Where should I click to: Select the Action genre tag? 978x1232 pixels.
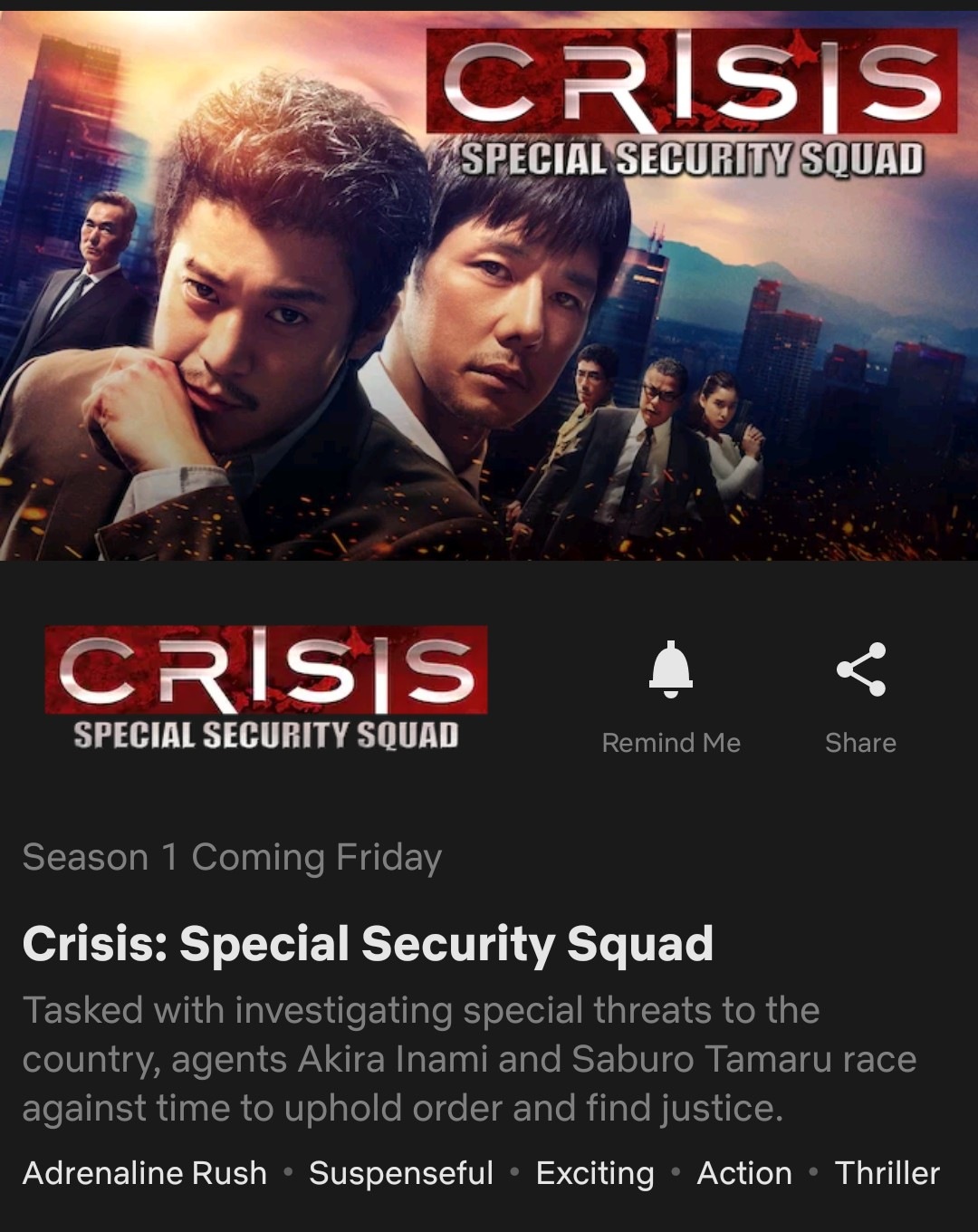pyautogui.click(x=744, y=1173)
